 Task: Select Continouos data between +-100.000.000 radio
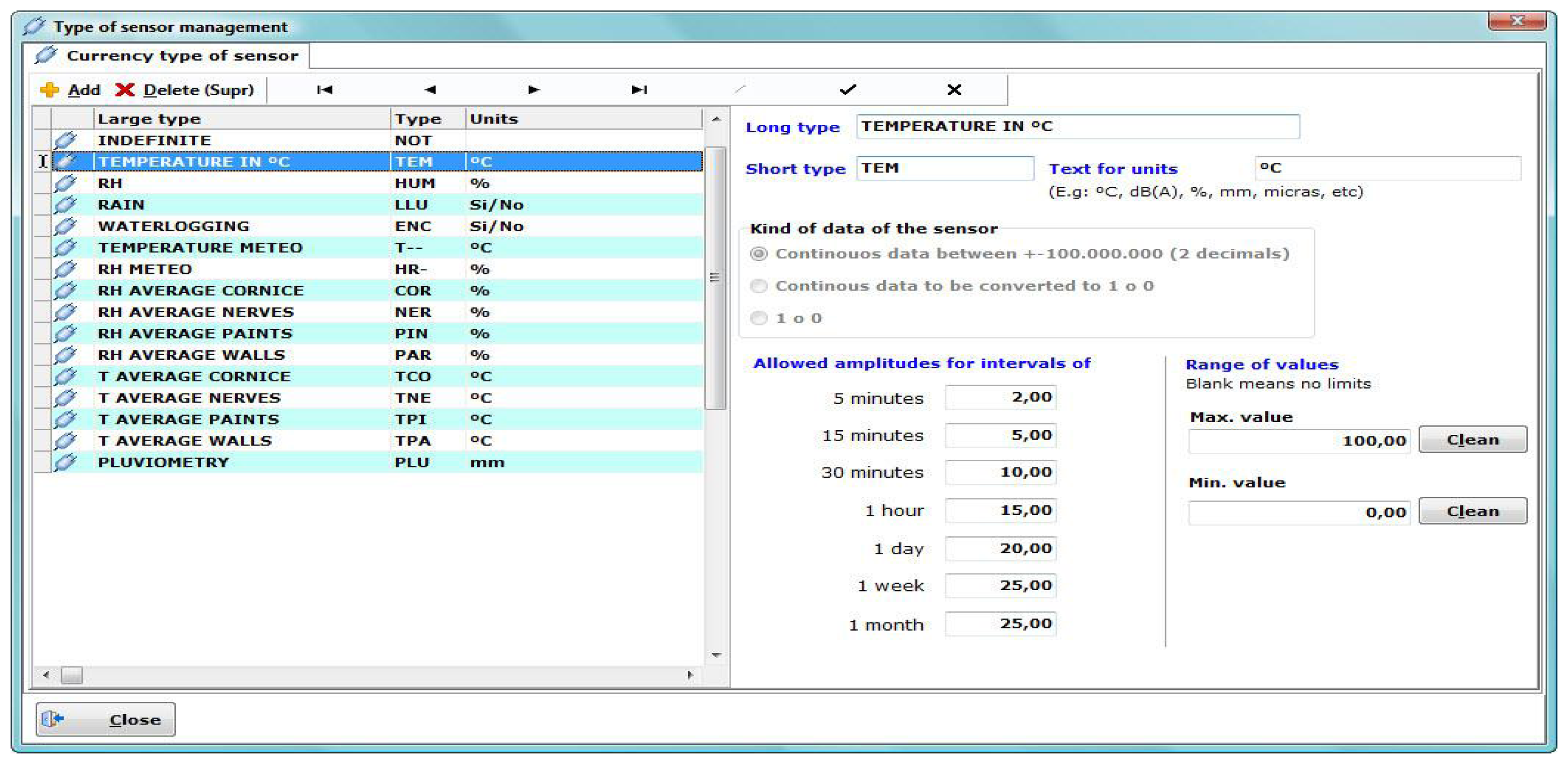(x=758, y=254)
